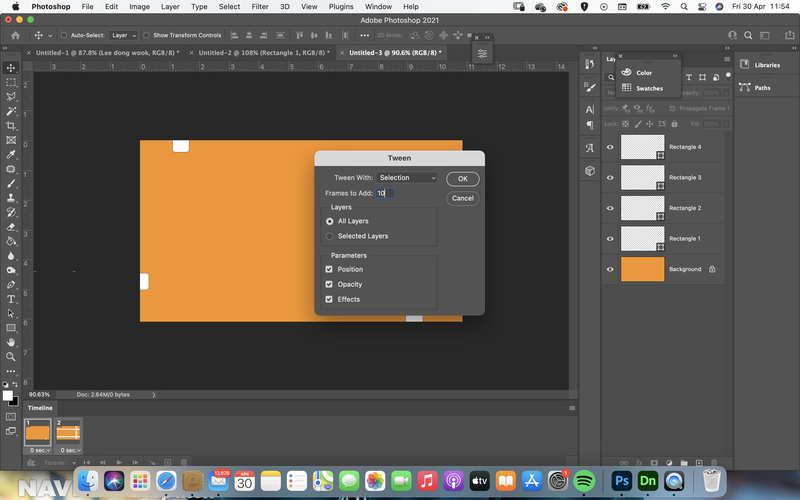The image size is (800, 500).
Task: Open the Paths panel
Action: [756, 87]
